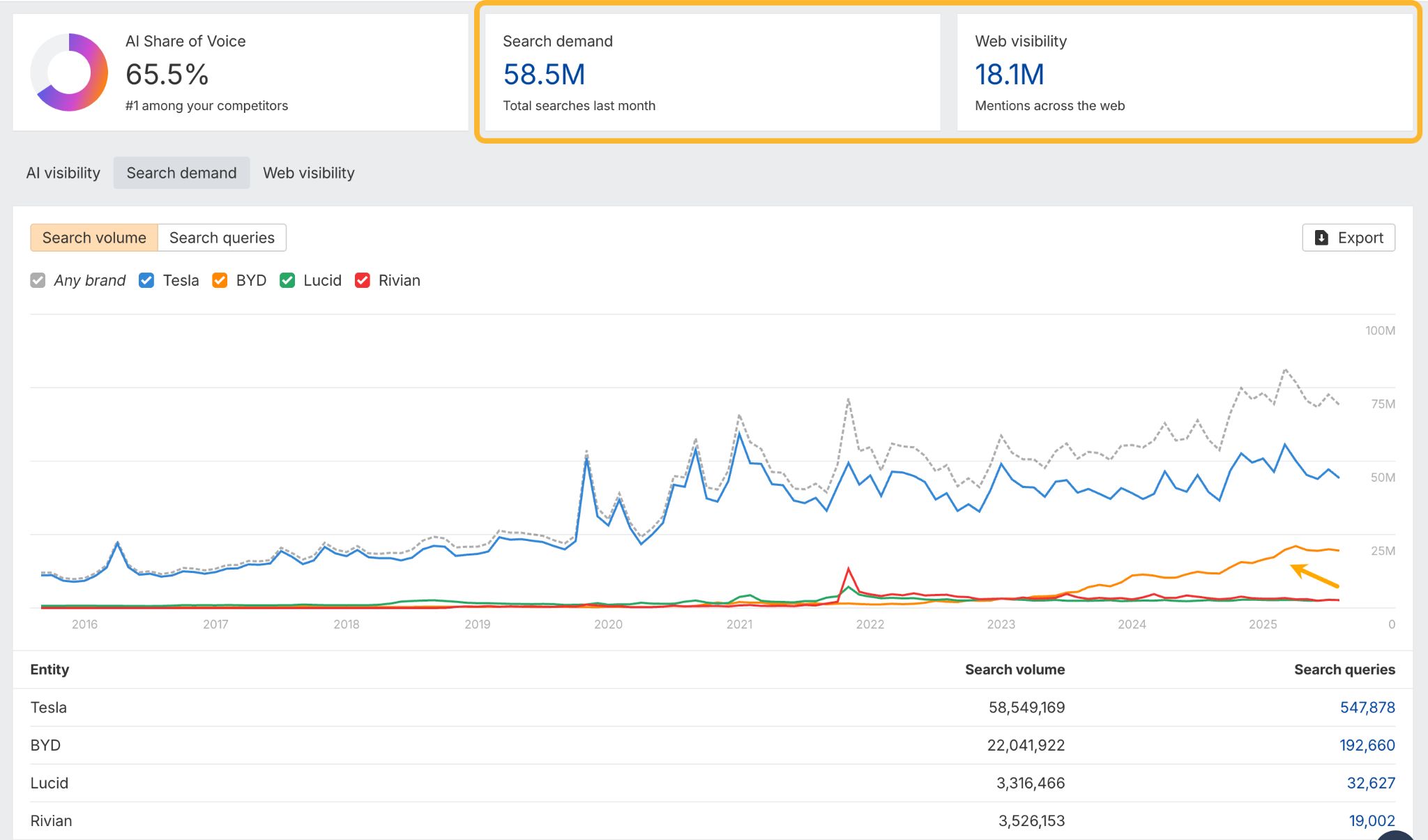1428x840 pixels.
Task: Uncheck the Lucid filter
Action: tap(288, 280)
